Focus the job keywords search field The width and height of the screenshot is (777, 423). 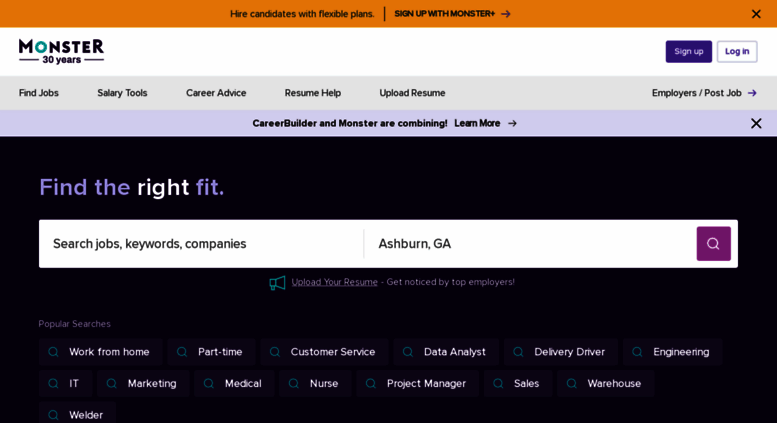(x=201, y=244)
